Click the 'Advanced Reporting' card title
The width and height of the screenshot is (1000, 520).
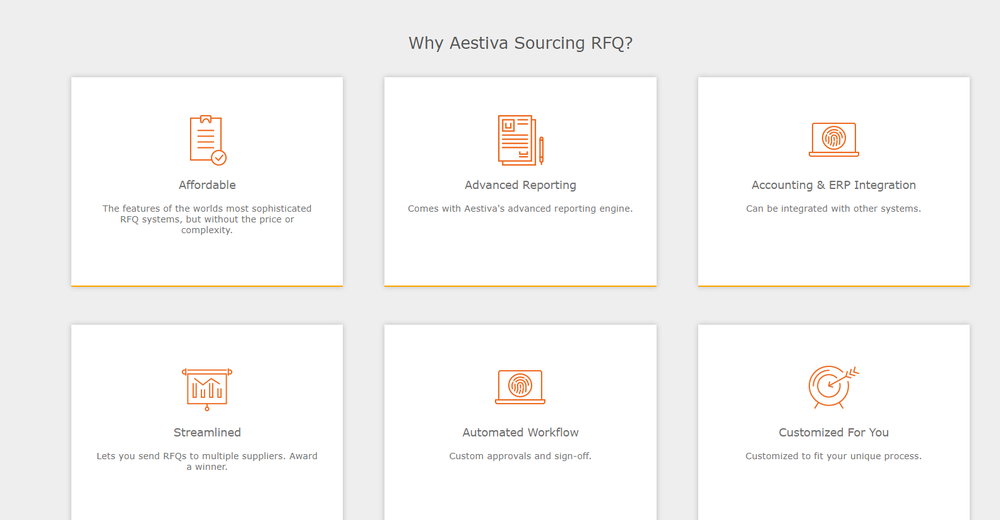[x=520, y=185]
